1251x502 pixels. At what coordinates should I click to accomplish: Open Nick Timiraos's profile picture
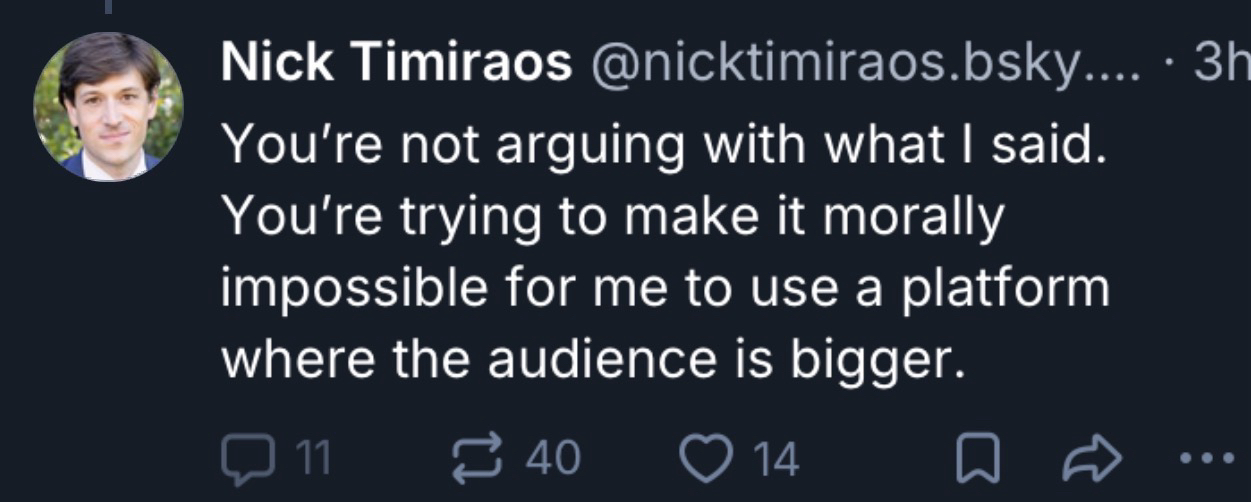click(108, 107)
